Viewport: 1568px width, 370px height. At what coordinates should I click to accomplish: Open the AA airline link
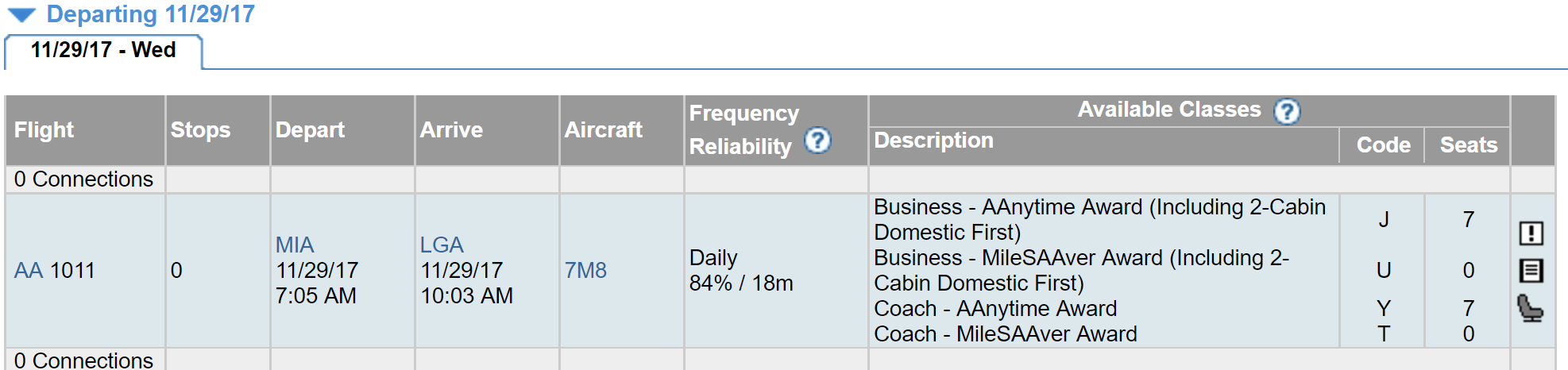pyautogui.click(x=29, y=271)
